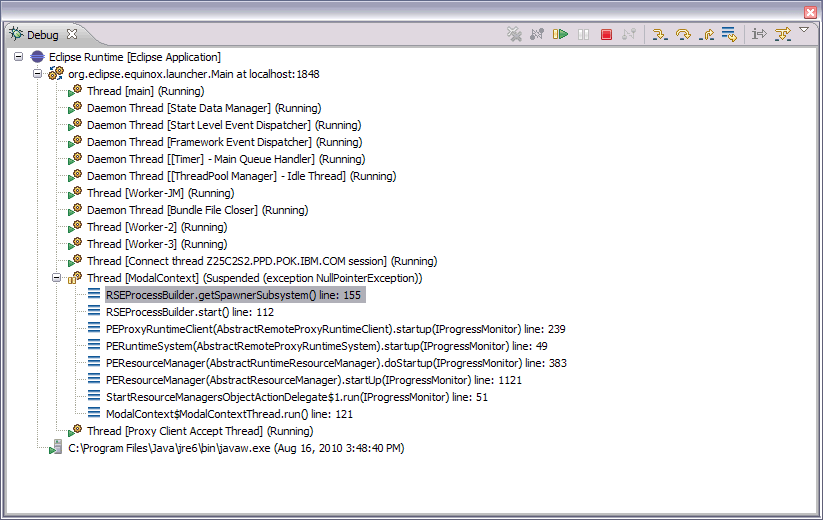Image resolution: width=823 pixels, height=520 pixels.
Task: Select Daemon Thread [Bundle File Closer]
Action: pyautogui.click(x=197, y=210)
